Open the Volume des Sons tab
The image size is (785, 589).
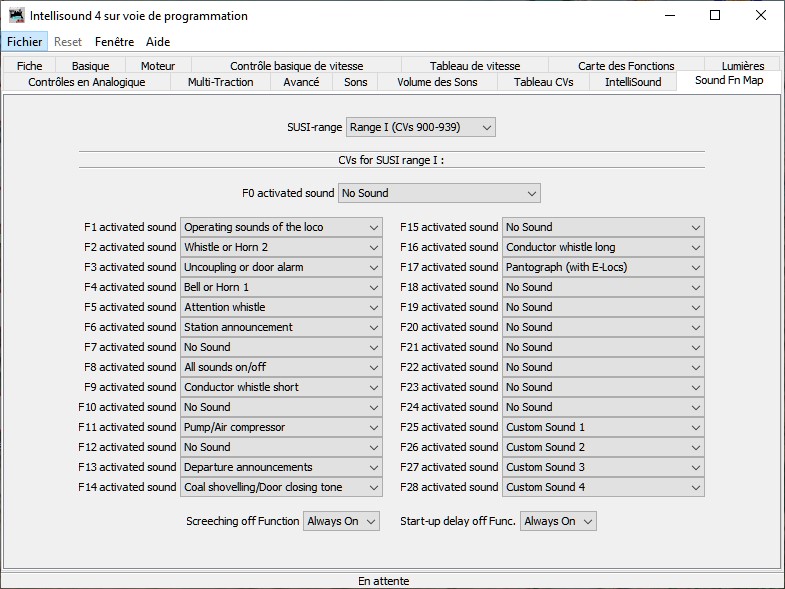[437, 82]
